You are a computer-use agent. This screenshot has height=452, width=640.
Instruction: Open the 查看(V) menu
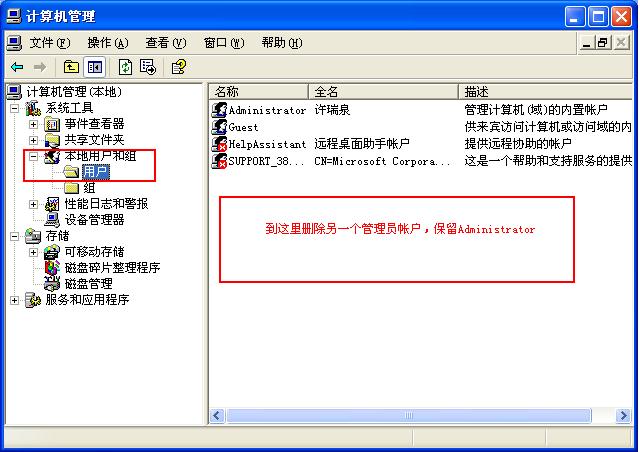(x=166, y=43)
